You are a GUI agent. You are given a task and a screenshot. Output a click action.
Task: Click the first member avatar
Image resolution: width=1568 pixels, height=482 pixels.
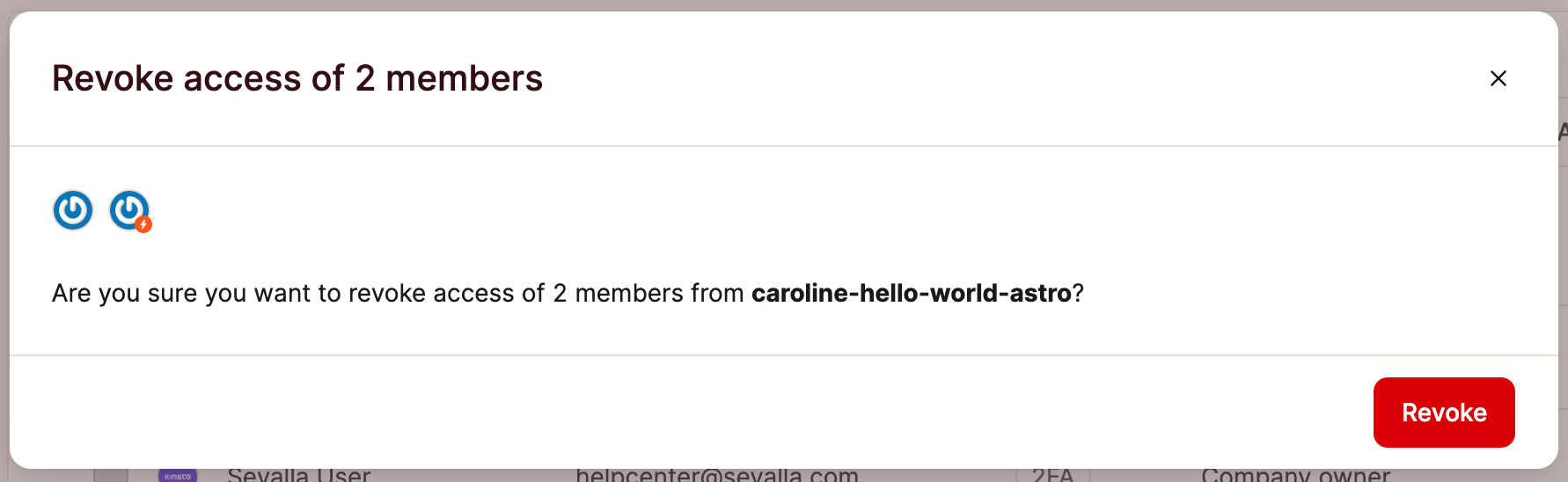pyautogui.click(x=73, y=211)
